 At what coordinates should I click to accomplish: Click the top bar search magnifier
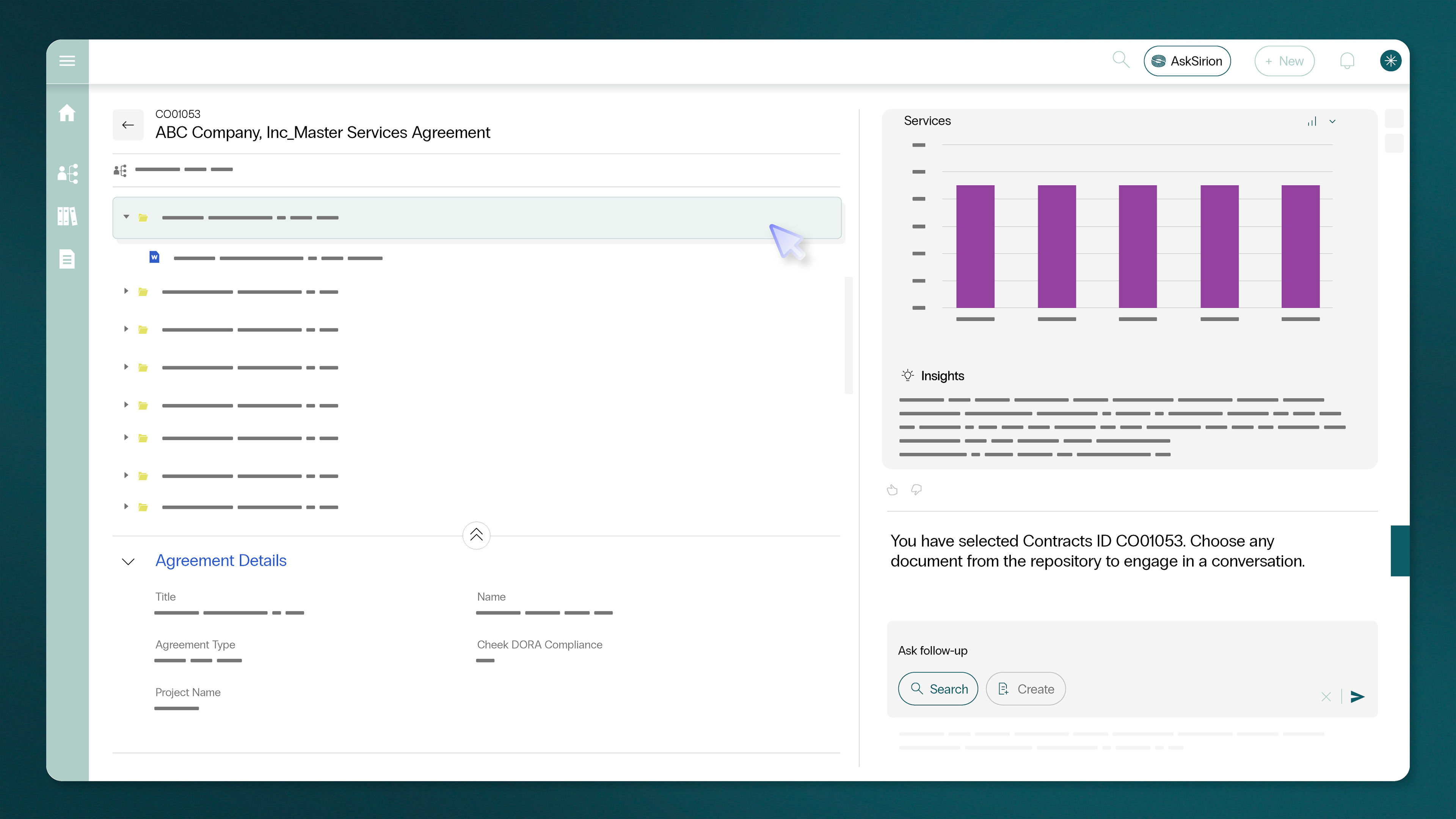point(1120,60)
